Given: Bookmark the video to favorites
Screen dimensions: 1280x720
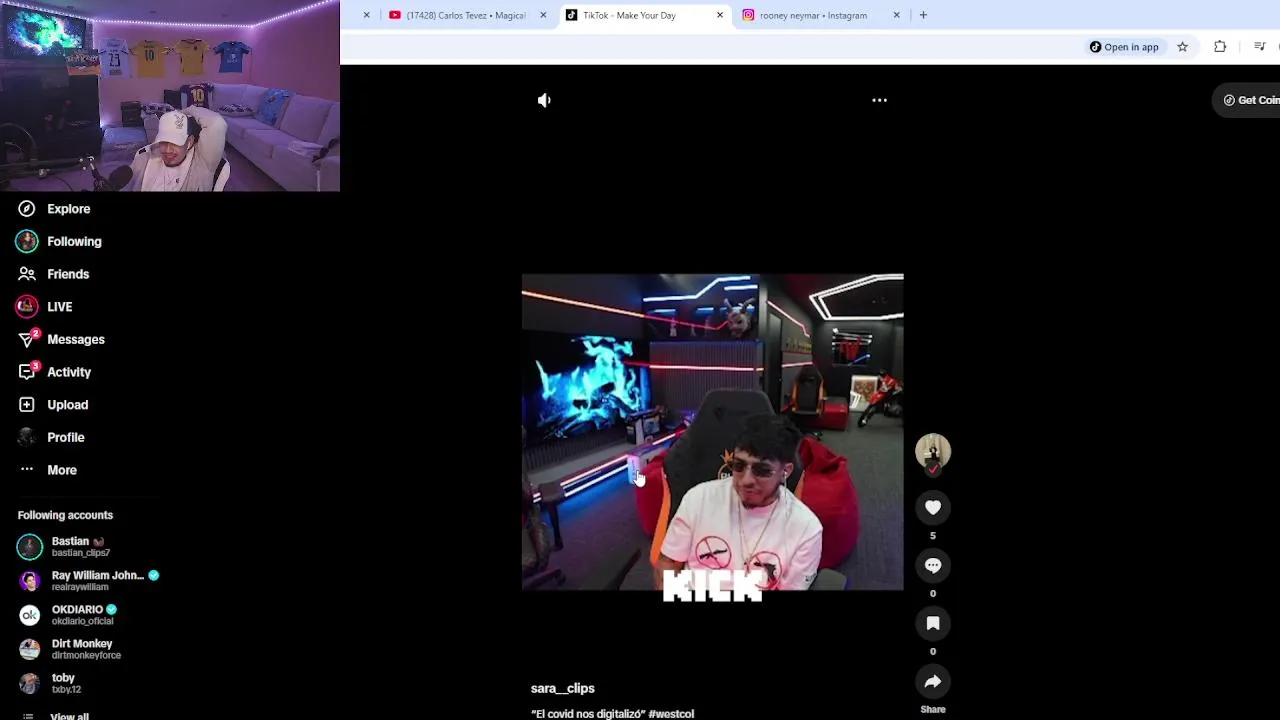Looking at the screenshot, I should [x=933, y=624].
